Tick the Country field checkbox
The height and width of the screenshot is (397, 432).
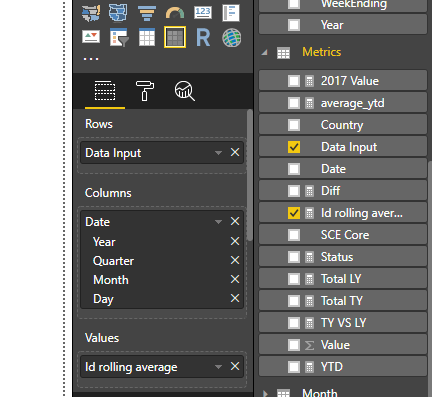pos(294,125)
